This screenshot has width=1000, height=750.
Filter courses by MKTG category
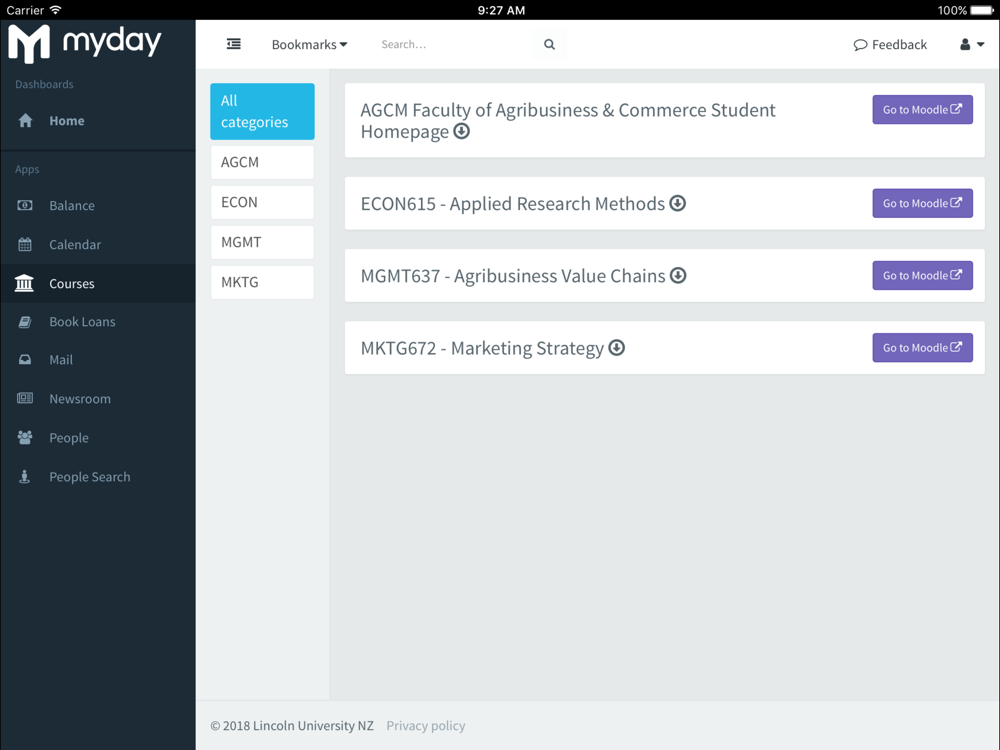click(x=262, y=282)
